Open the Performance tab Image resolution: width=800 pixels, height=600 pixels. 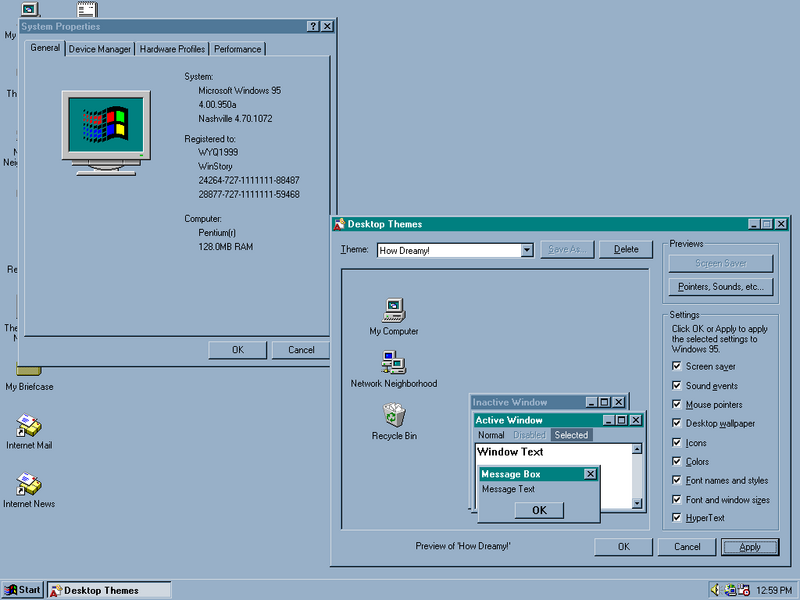click(x=238, y=49)
